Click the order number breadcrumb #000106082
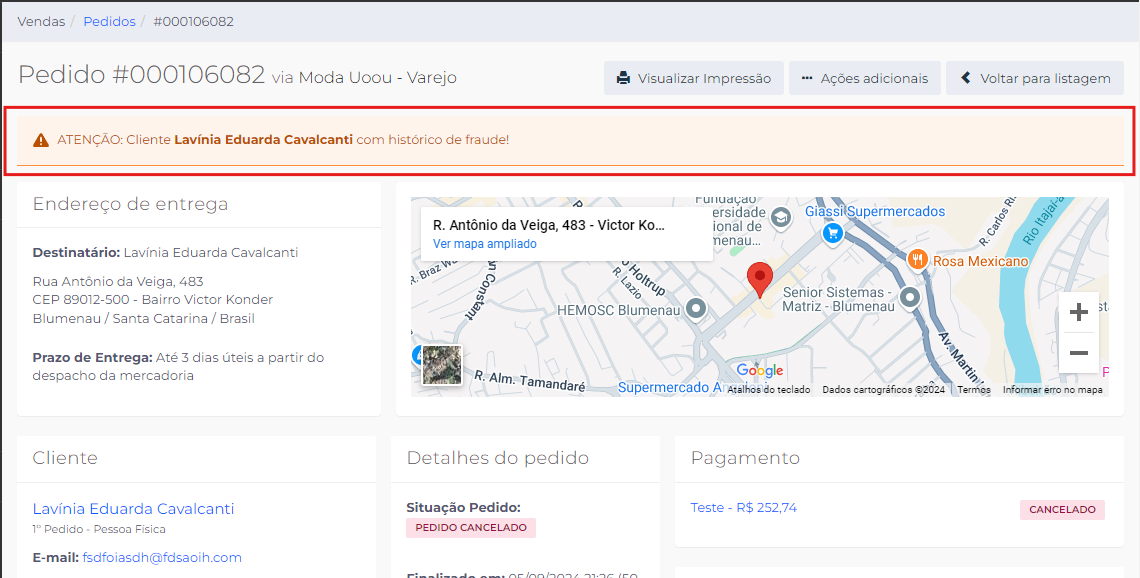 pos(193,21)
